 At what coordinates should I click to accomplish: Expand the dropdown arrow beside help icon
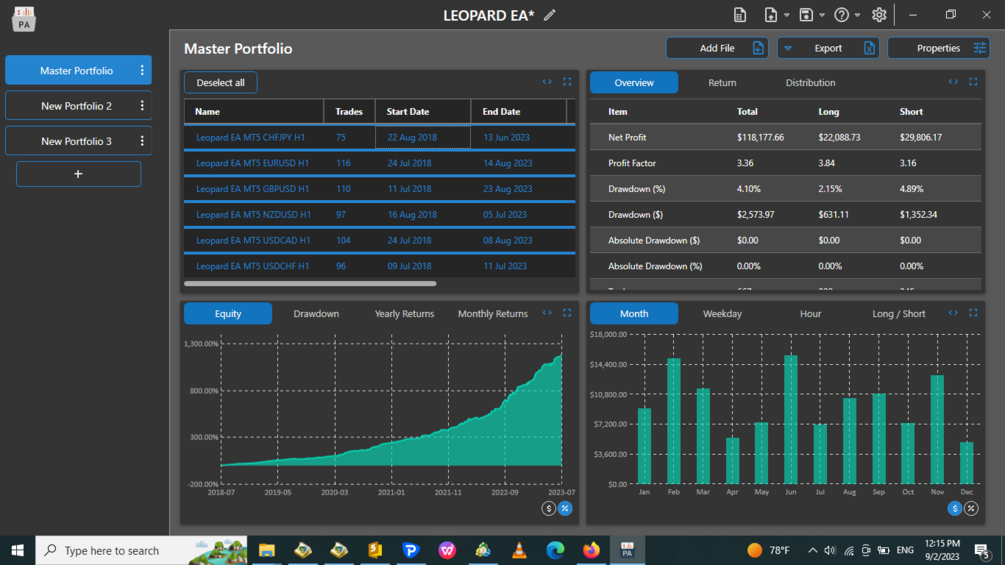pyautogui.click(x=858, y=15)
